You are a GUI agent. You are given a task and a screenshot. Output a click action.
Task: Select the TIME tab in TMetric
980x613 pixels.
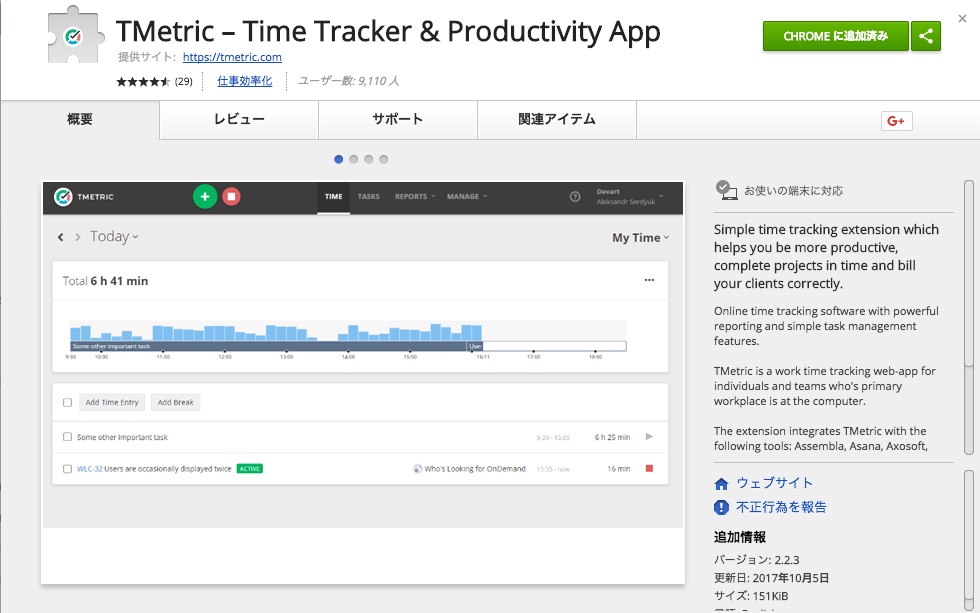334,197
